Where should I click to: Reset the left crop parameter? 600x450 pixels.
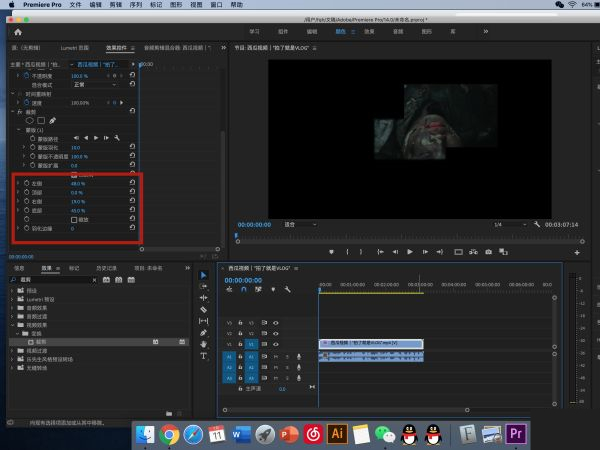coord(132,183)
